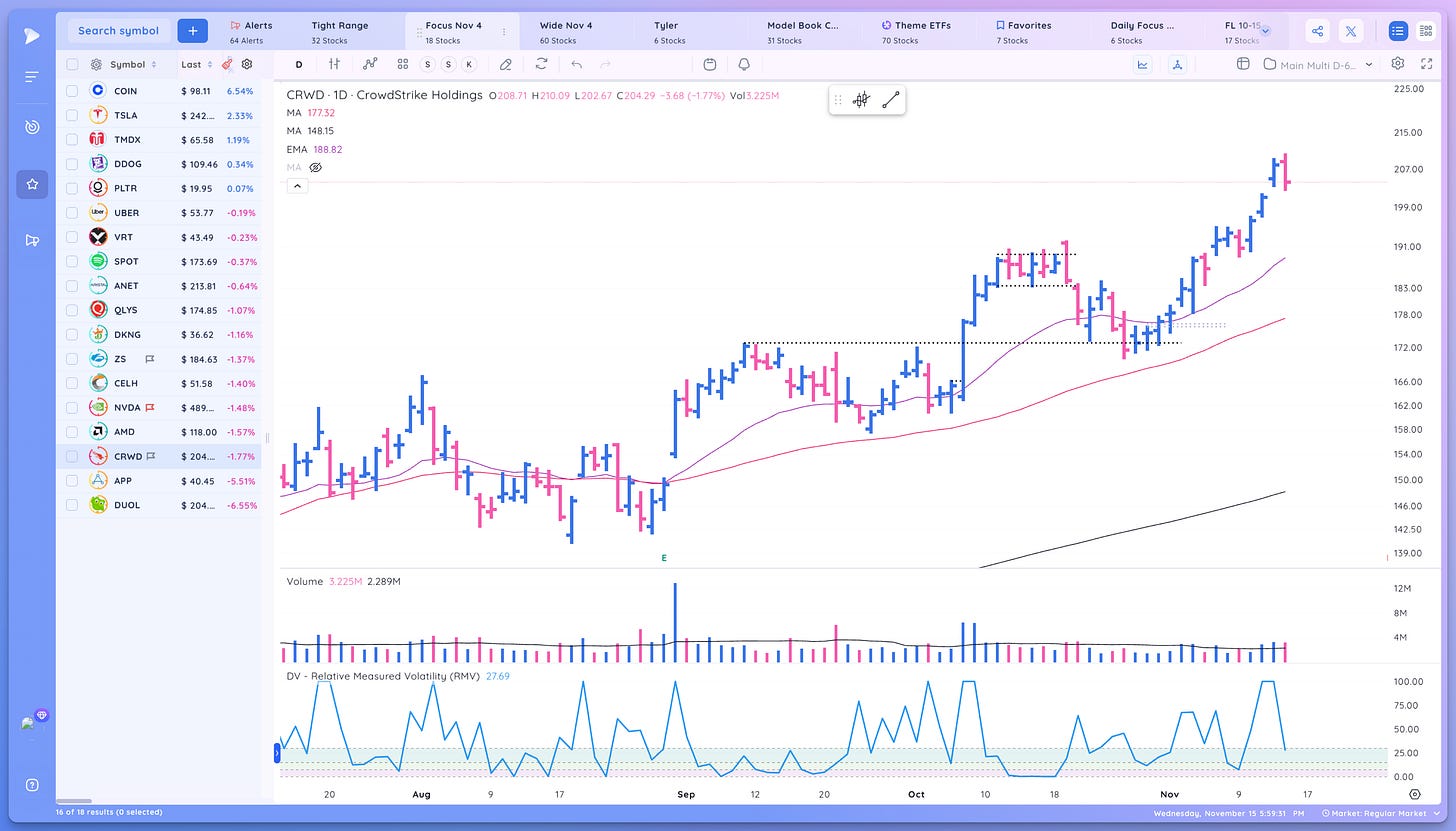Screen dimensions: 1456x831
Task: Open the star watchlists icon in sidebar
Action: 32,184
